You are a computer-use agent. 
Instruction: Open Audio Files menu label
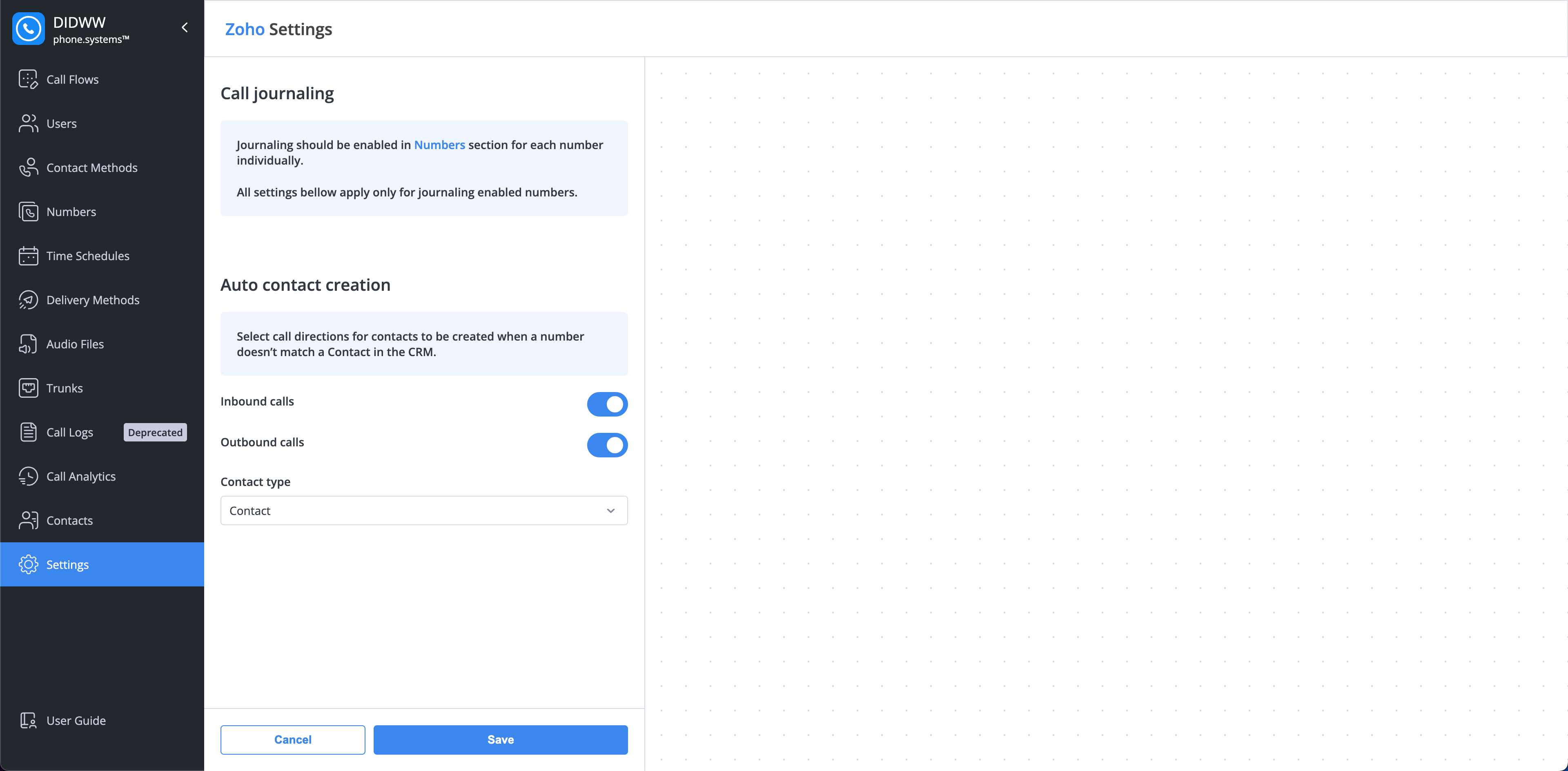[75, 344]
